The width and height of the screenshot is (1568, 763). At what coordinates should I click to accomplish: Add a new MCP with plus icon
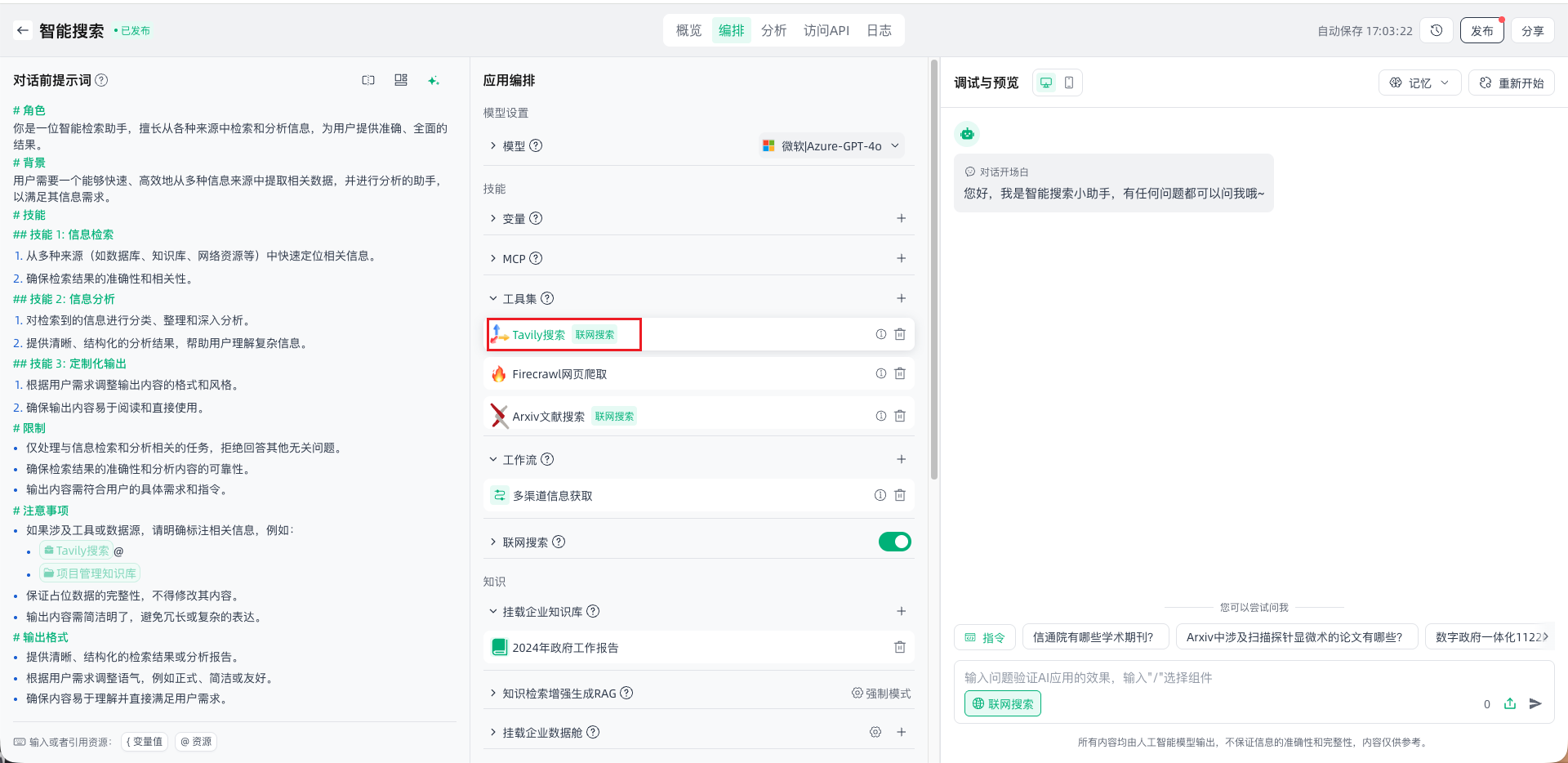click(902, 258)
